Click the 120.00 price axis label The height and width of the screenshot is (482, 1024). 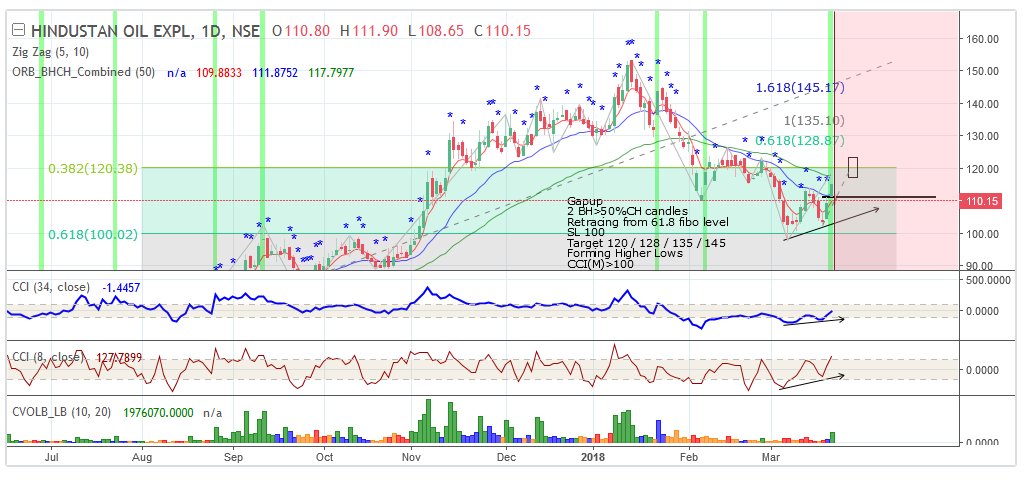983,169
